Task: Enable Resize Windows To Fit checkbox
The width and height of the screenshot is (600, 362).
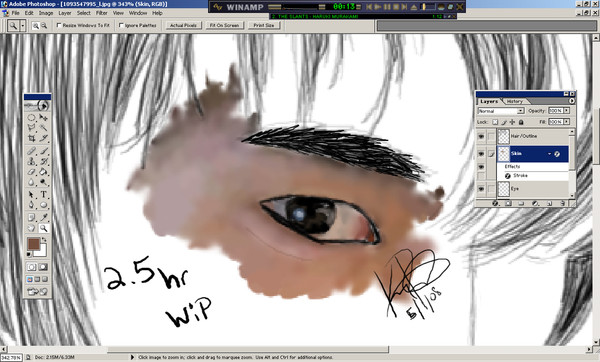Action: 59,25
